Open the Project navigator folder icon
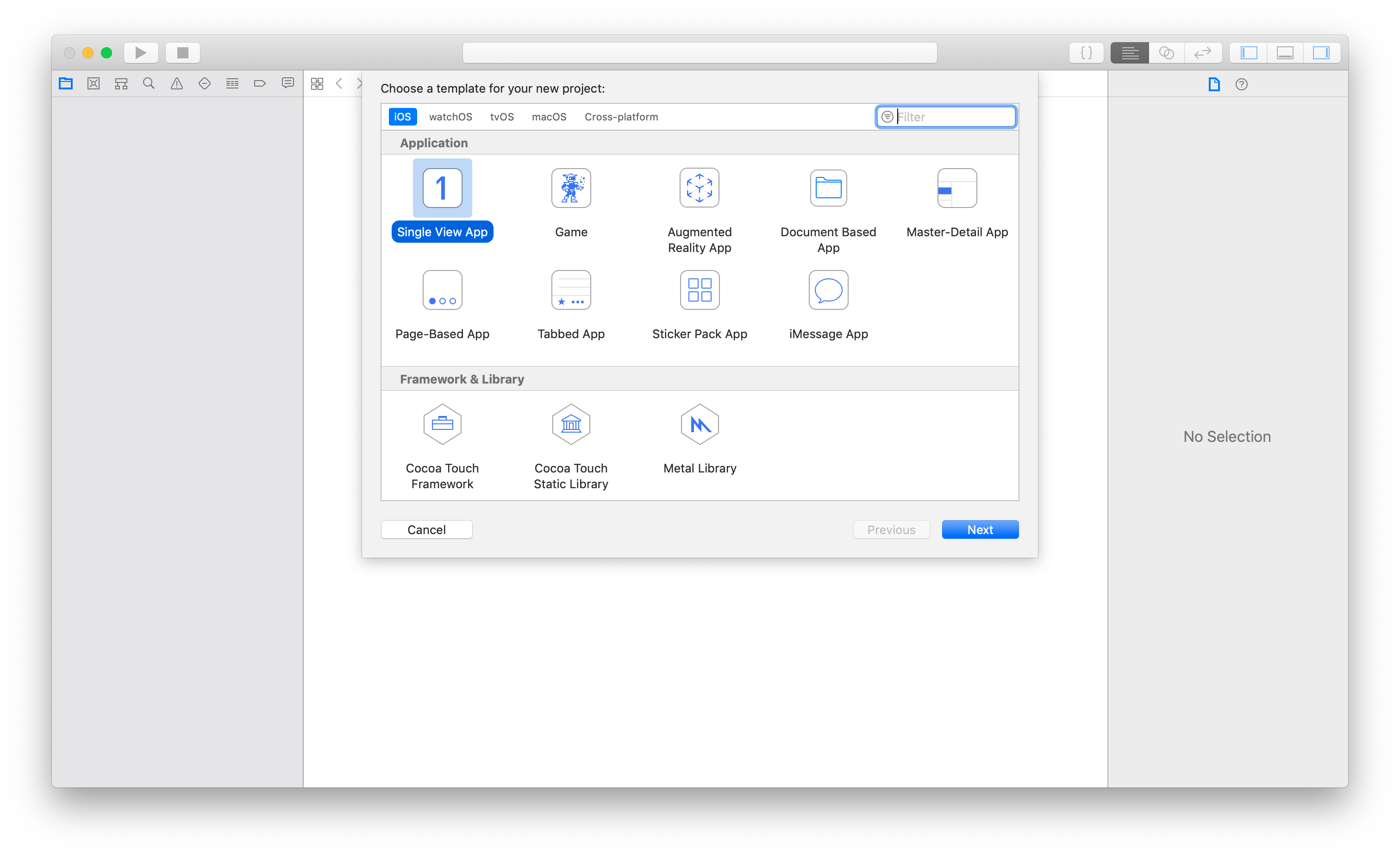This screenshot has height=856, width=1400. coord(66,83)
